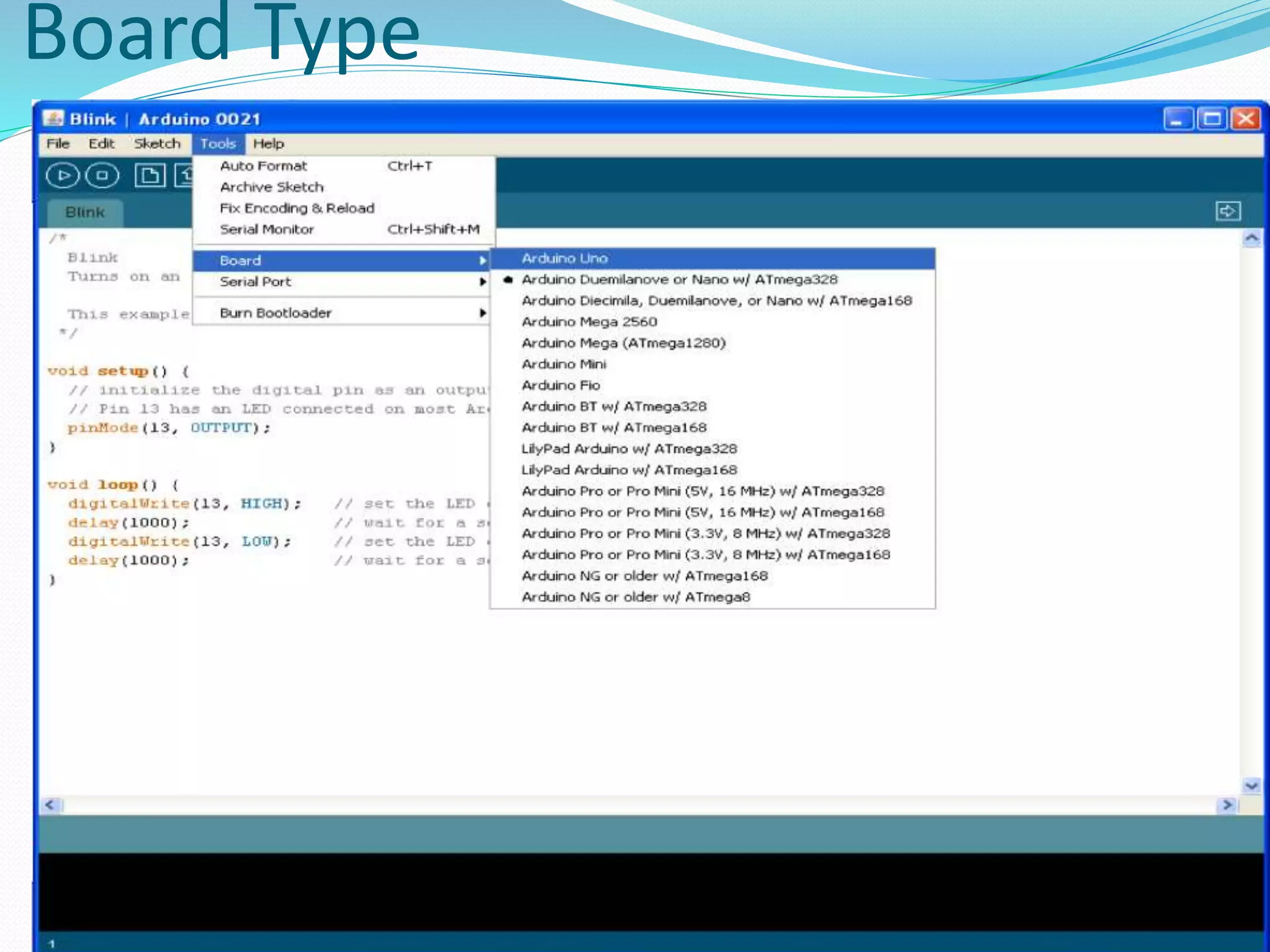The width and height of the screenshot is (1270, 952).
Task: Click the vertical scrollbar up arrow
Action: (x=1251, y=239)
